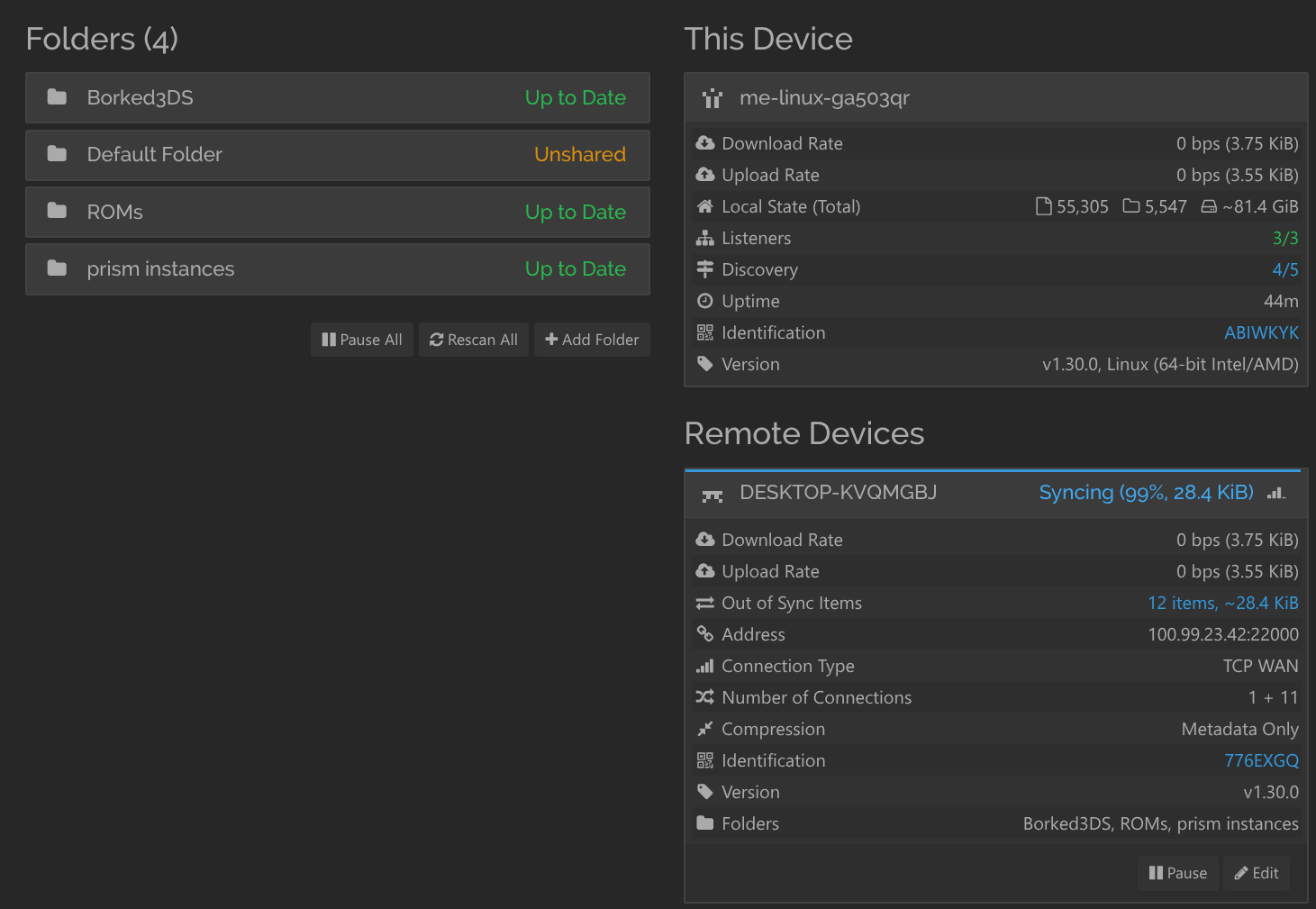This screenshot has width=1316, height=909.
Task: Click the Unshared status of Default Folder
Action: [580, 154]
